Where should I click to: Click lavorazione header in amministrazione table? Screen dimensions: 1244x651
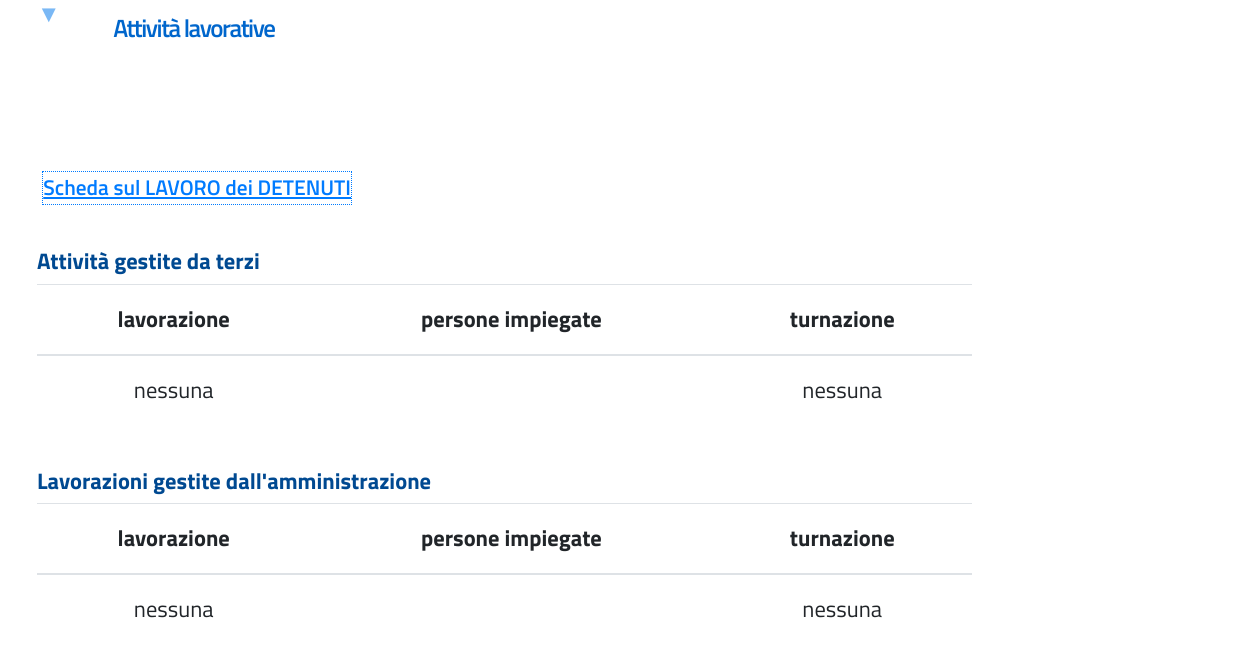(174, 539)
